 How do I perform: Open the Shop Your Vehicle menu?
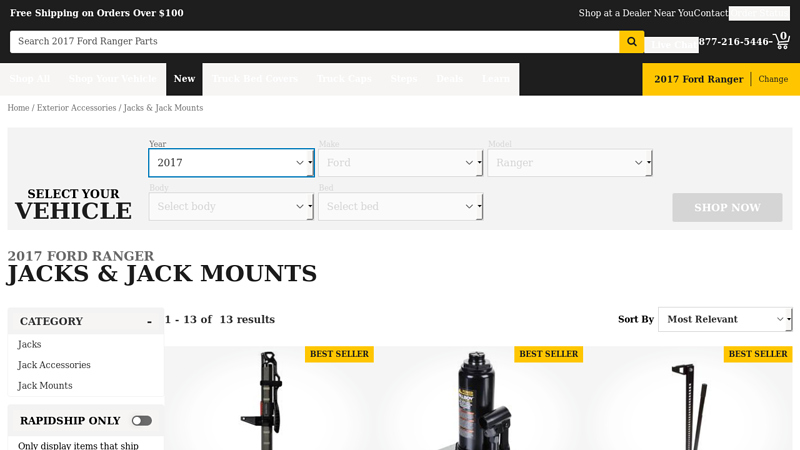[113, 79]
